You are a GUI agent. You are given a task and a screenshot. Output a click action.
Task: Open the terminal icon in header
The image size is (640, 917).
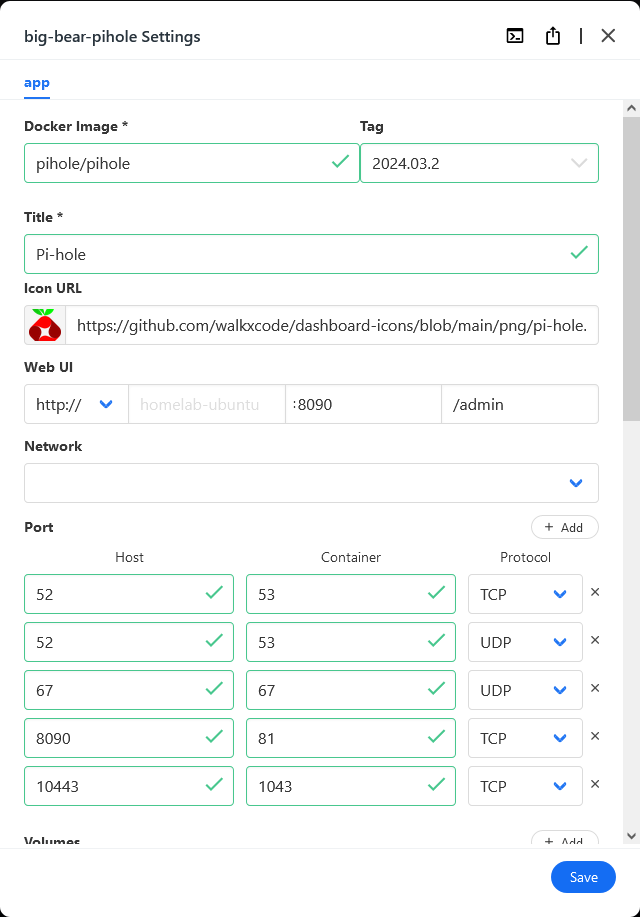point(515,36)
